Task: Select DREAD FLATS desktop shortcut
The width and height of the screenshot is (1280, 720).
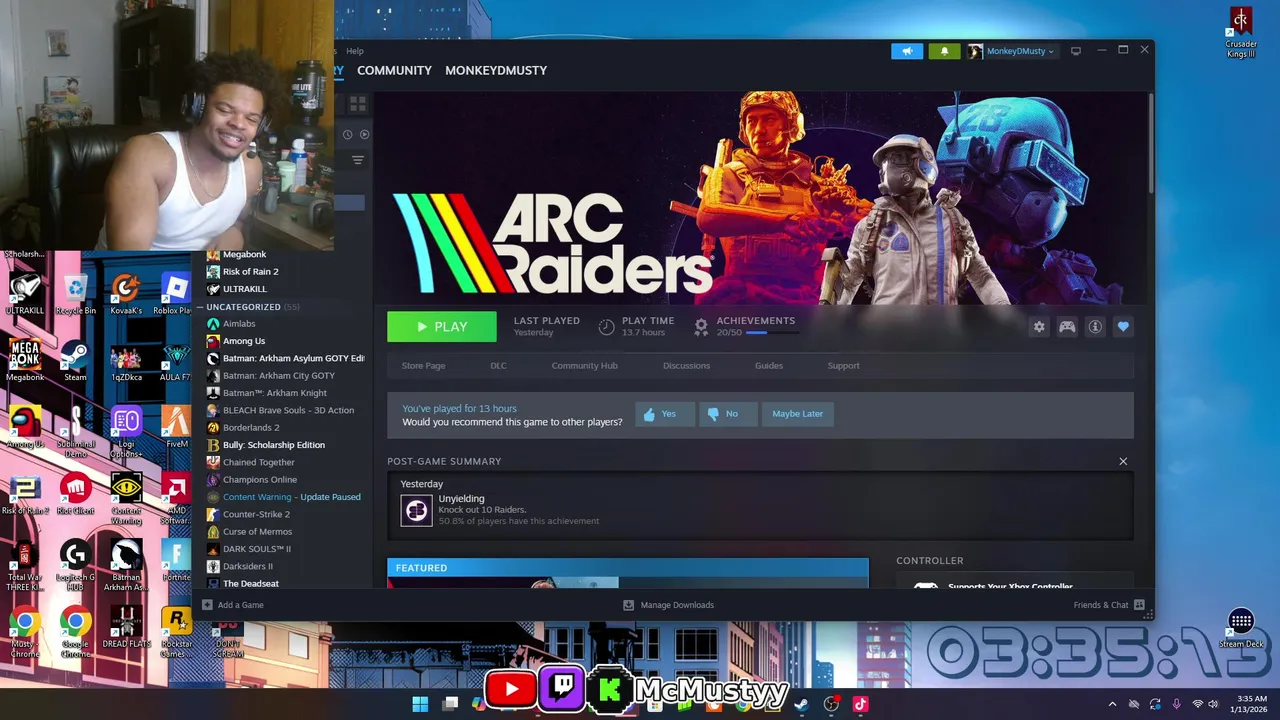Action: coord(126,628)
